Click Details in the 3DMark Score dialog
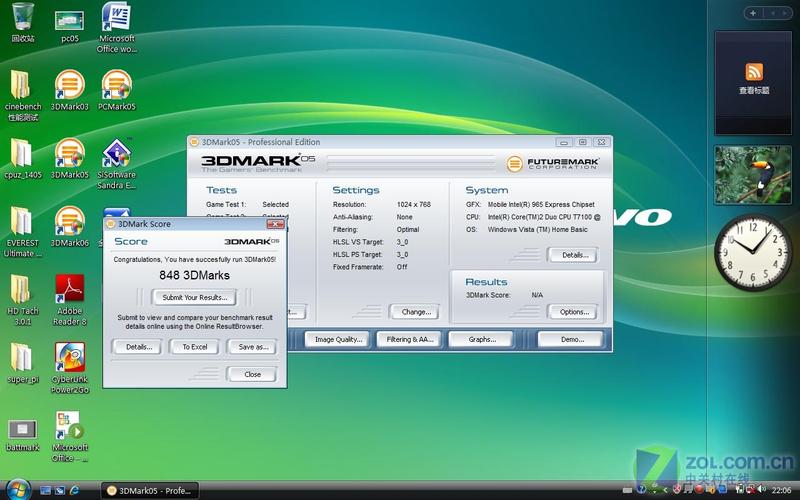 [x=139, y=347]
